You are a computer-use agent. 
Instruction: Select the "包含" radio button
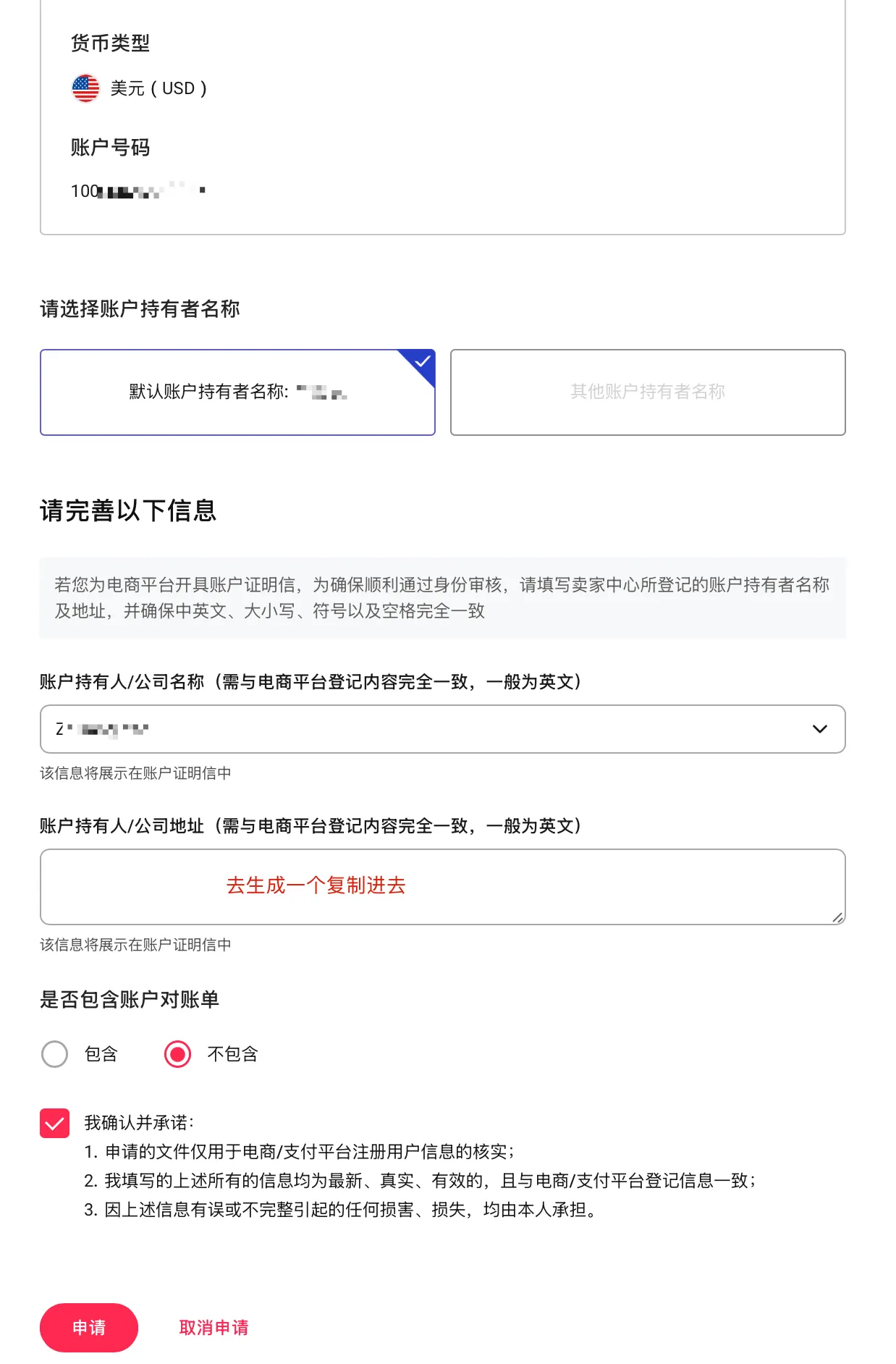point(55,1054)
